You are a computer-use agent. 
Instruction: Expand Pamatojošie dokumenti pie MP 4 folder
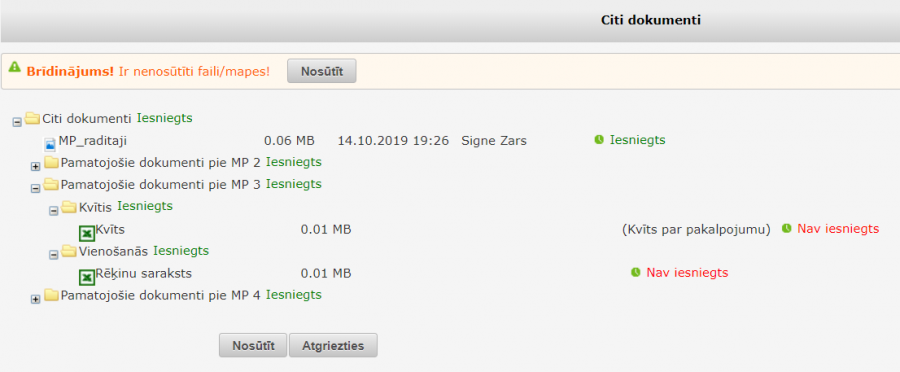point(36,299)
